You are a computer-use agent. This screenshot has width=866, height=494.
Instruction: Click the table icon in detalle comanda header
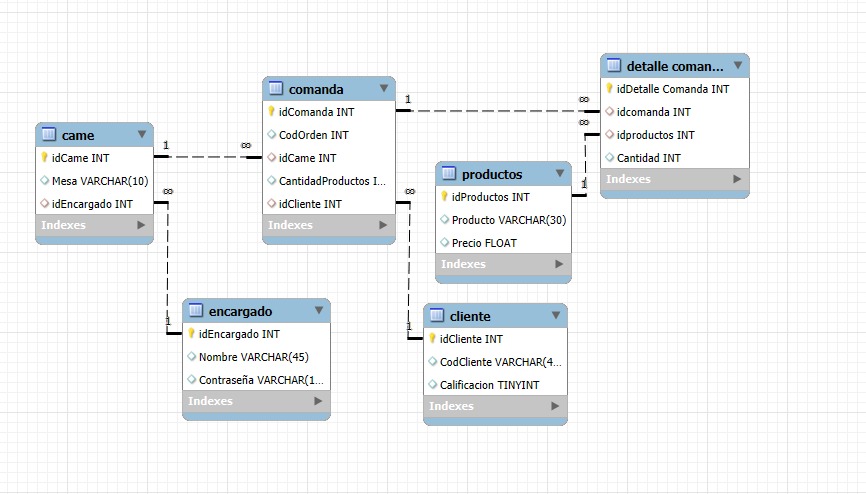614,66
